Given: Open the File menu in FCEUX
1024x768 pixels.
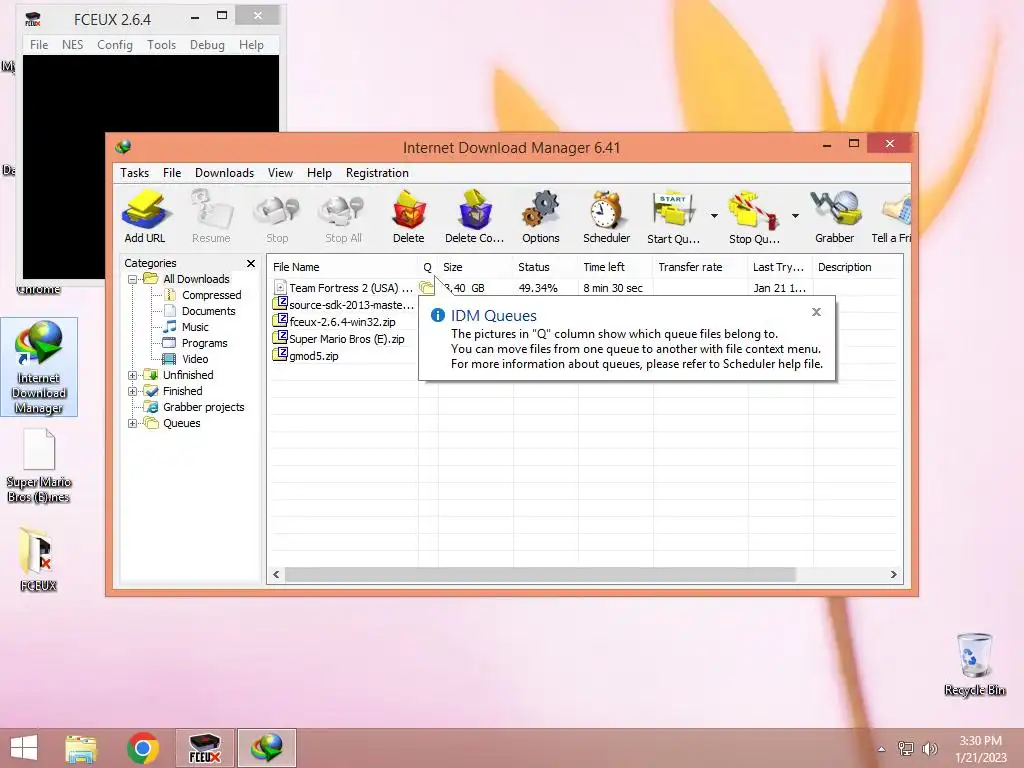Looking at the screenshot, I should (39, 44).
